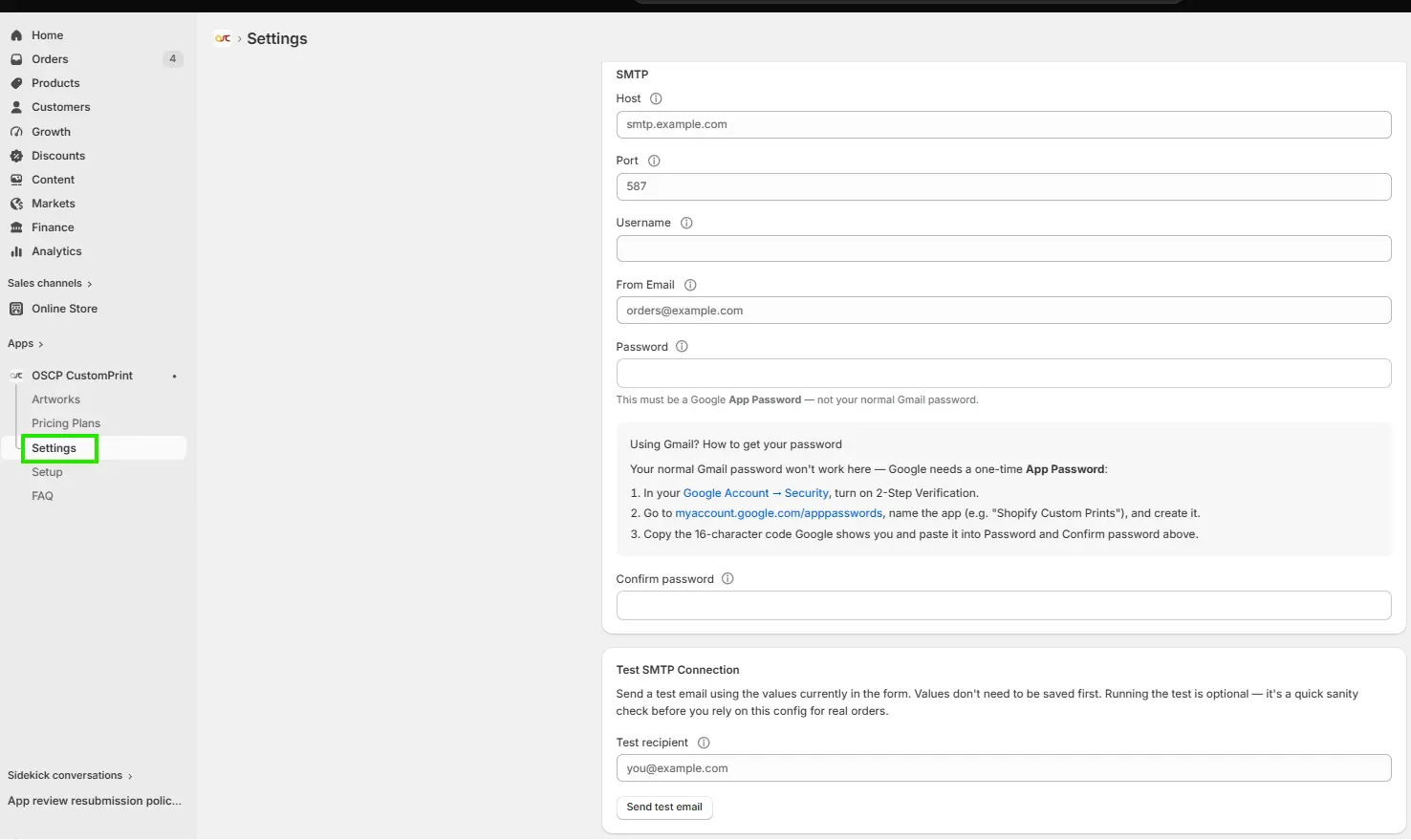Image resolution: width=1411 pixels, height=840 pixels.
Task: Show the Port field info icon
Action: (x=654, y=161)
